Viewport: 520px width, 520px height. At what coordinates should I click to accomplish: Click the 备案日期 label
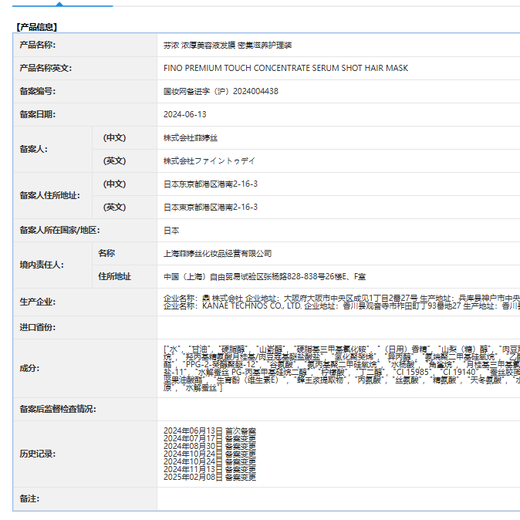[x=38, y=114]
